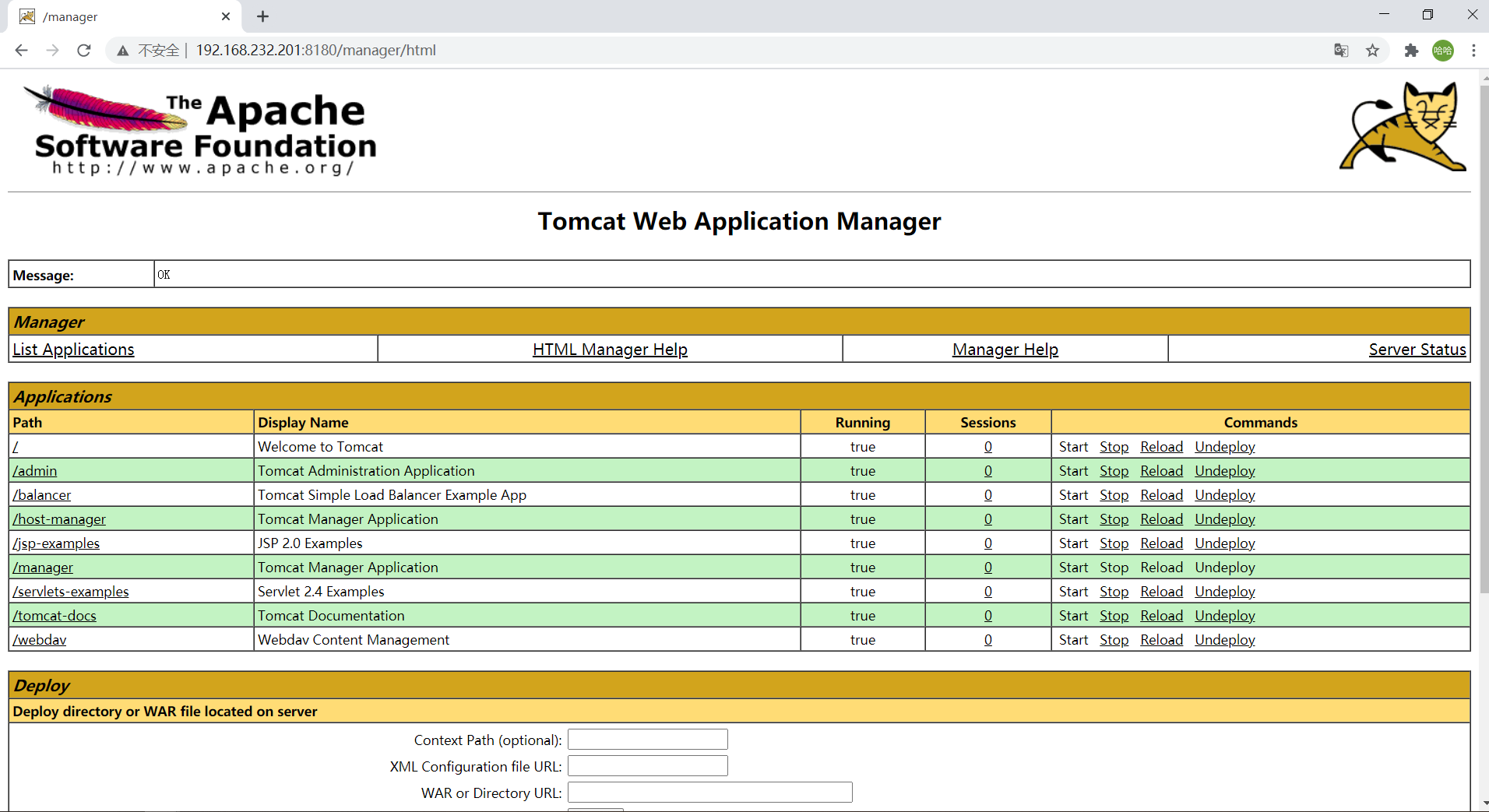Click 'JSP 2.0 Examples' display name
This screenshot has height=812, width=1489.
[x=310, y=543]
